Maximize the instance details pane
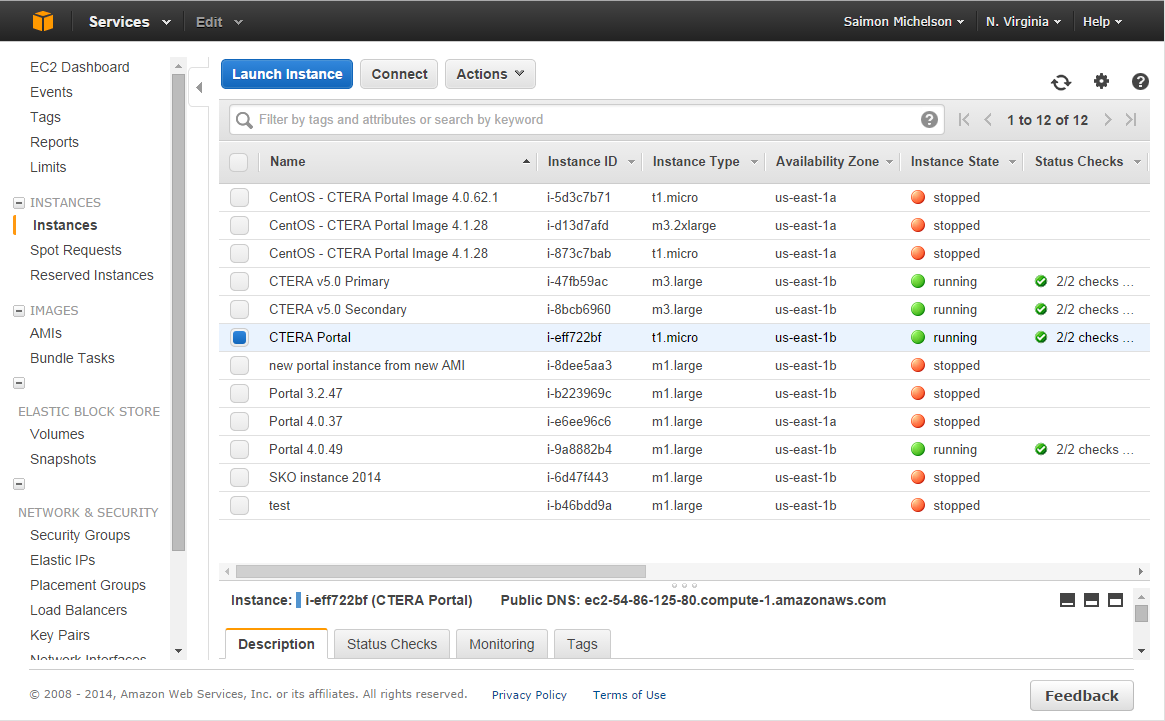The height and width of the screenshot is (721, 1165). coord(1115,600)
